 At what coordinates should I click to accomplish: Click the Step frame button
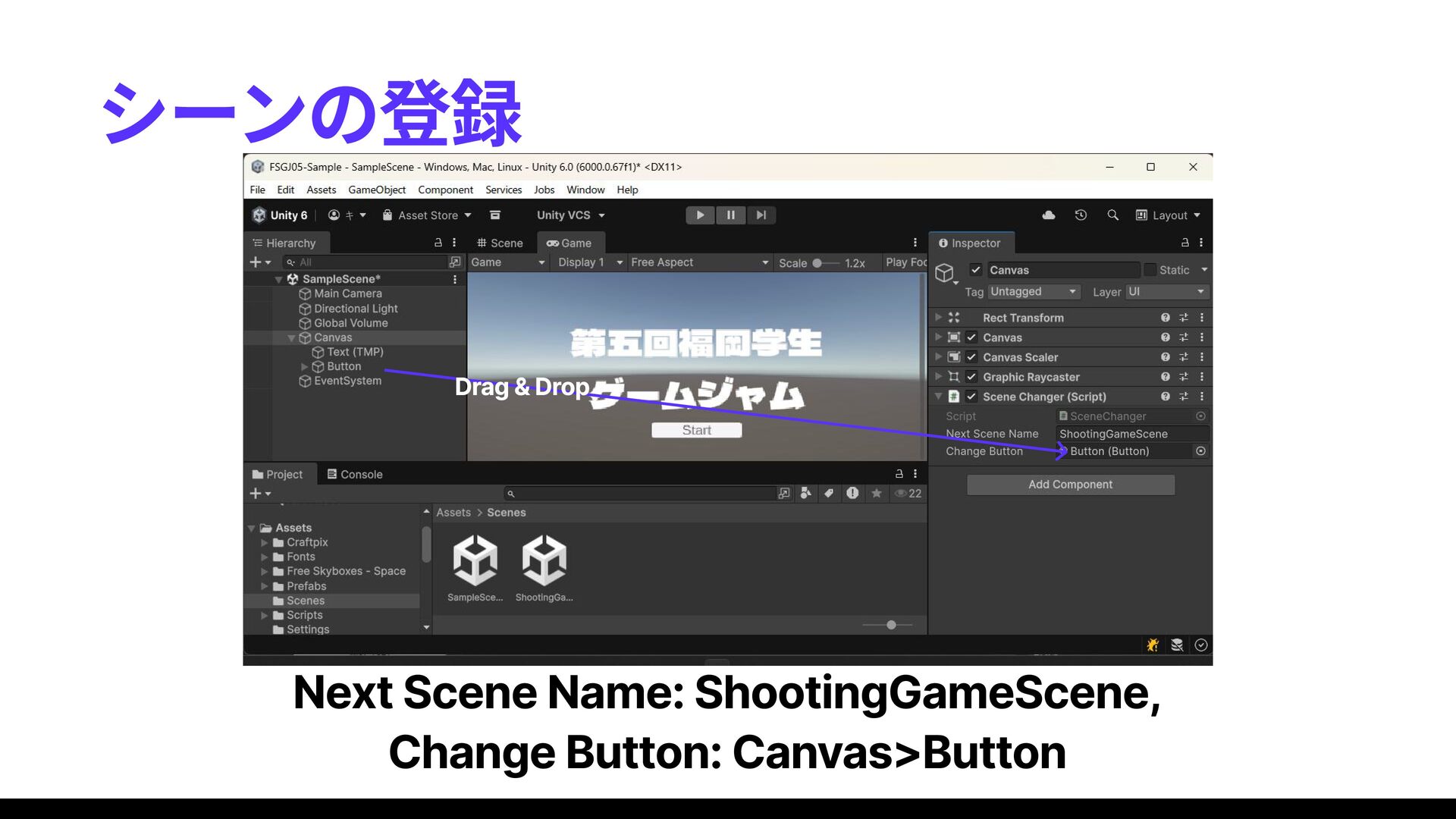click(x=761, y=215)
